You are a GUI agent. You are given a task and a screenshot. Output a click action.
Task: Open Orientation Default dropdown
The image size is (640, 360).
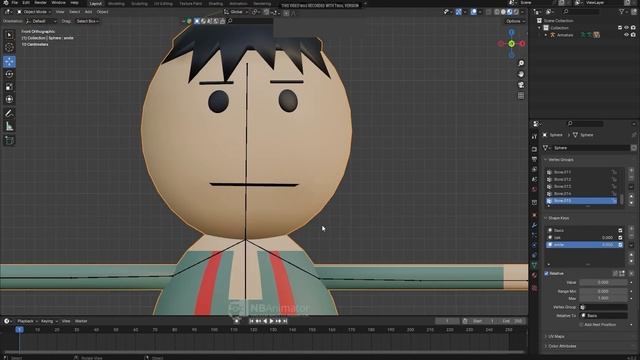tap(41, 21)
